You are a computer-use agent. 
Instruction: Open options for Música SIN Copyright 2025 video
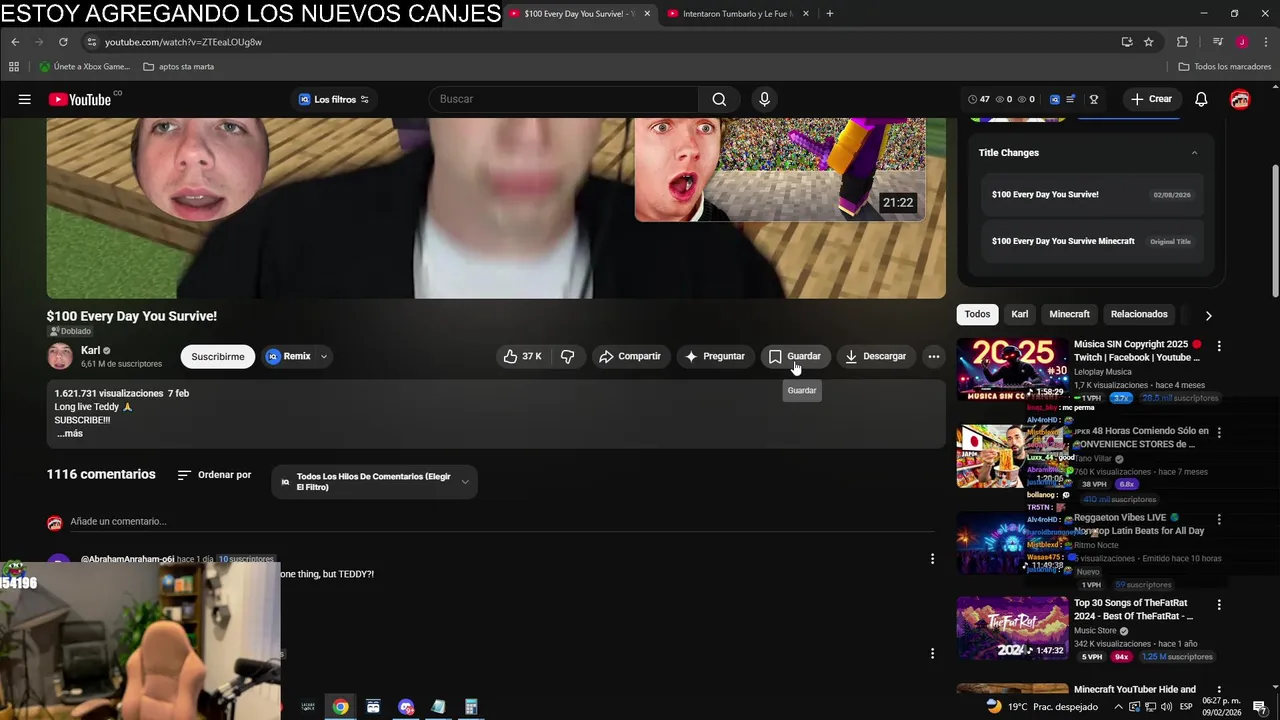point(1218,346)
